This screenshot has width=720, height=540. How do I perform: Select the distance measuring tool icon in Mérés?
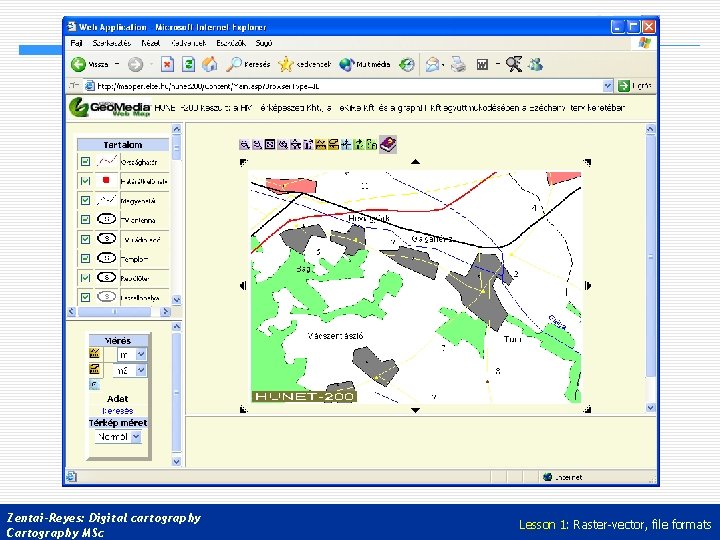coord(95,354)
